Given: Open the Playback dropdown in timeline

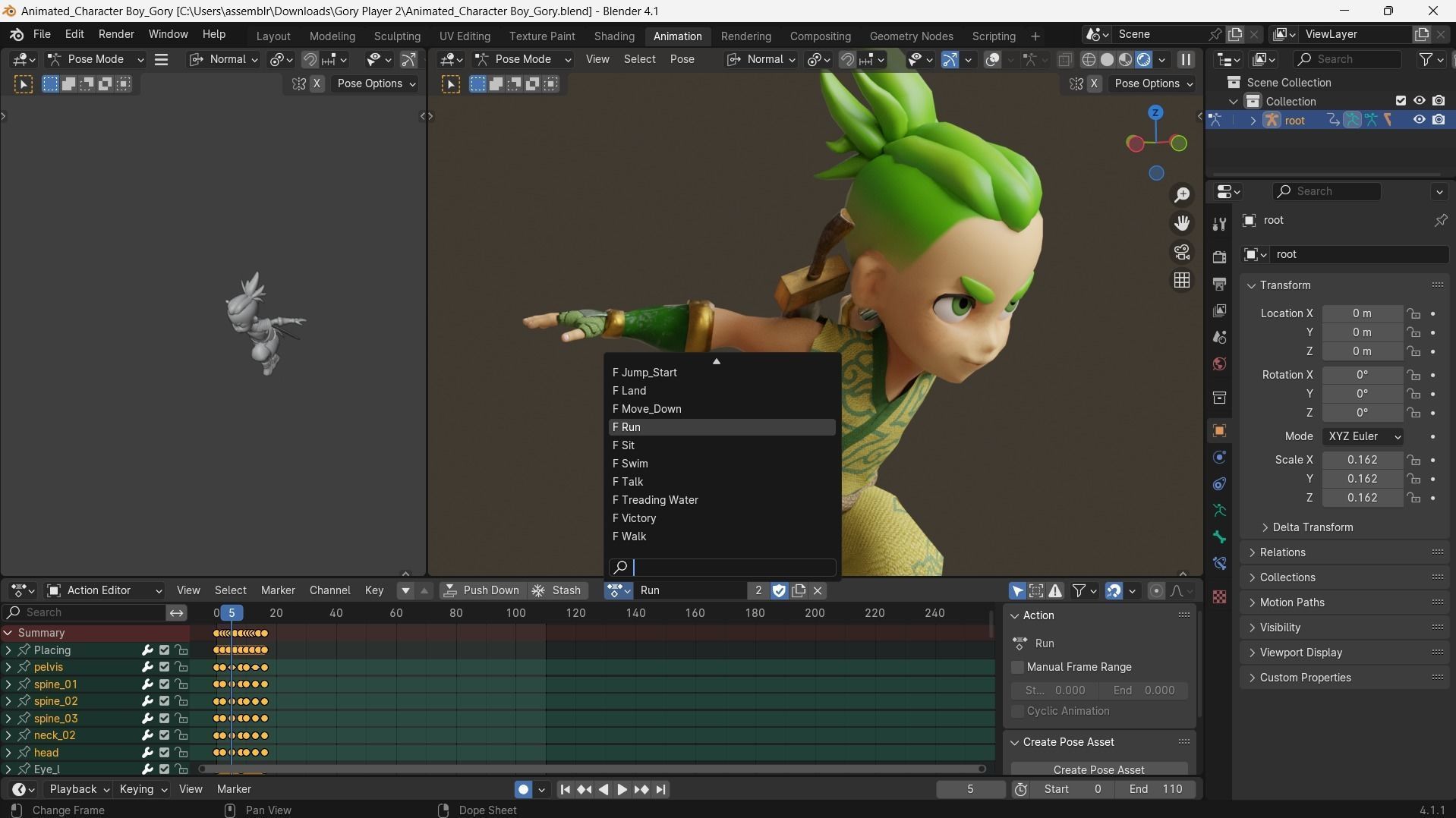Looking at the screenshot, I should tap(79, 790).
